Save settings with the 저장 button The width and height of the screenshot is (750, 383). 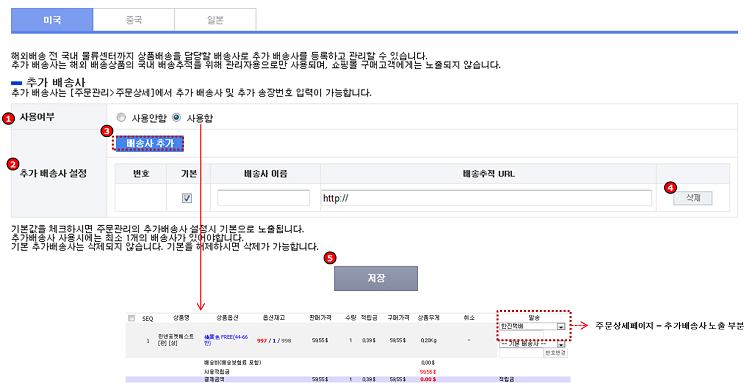(376, 278)
